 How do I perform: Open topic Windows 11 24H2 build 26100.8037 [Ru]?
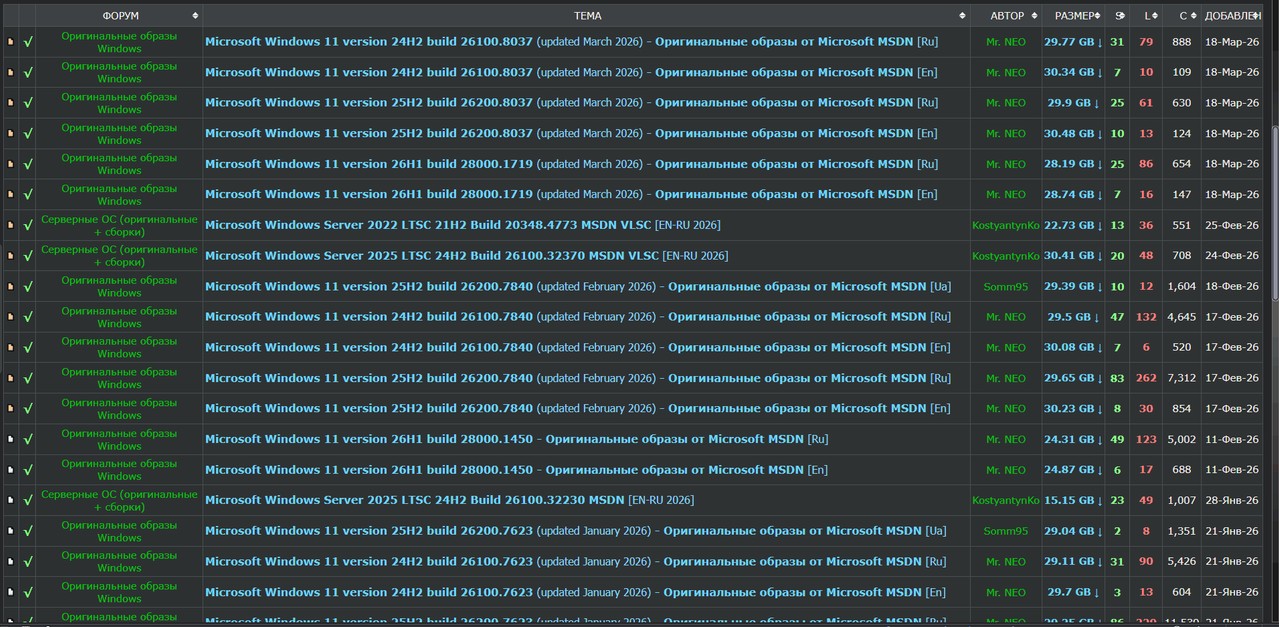click(x=571, y=42)
